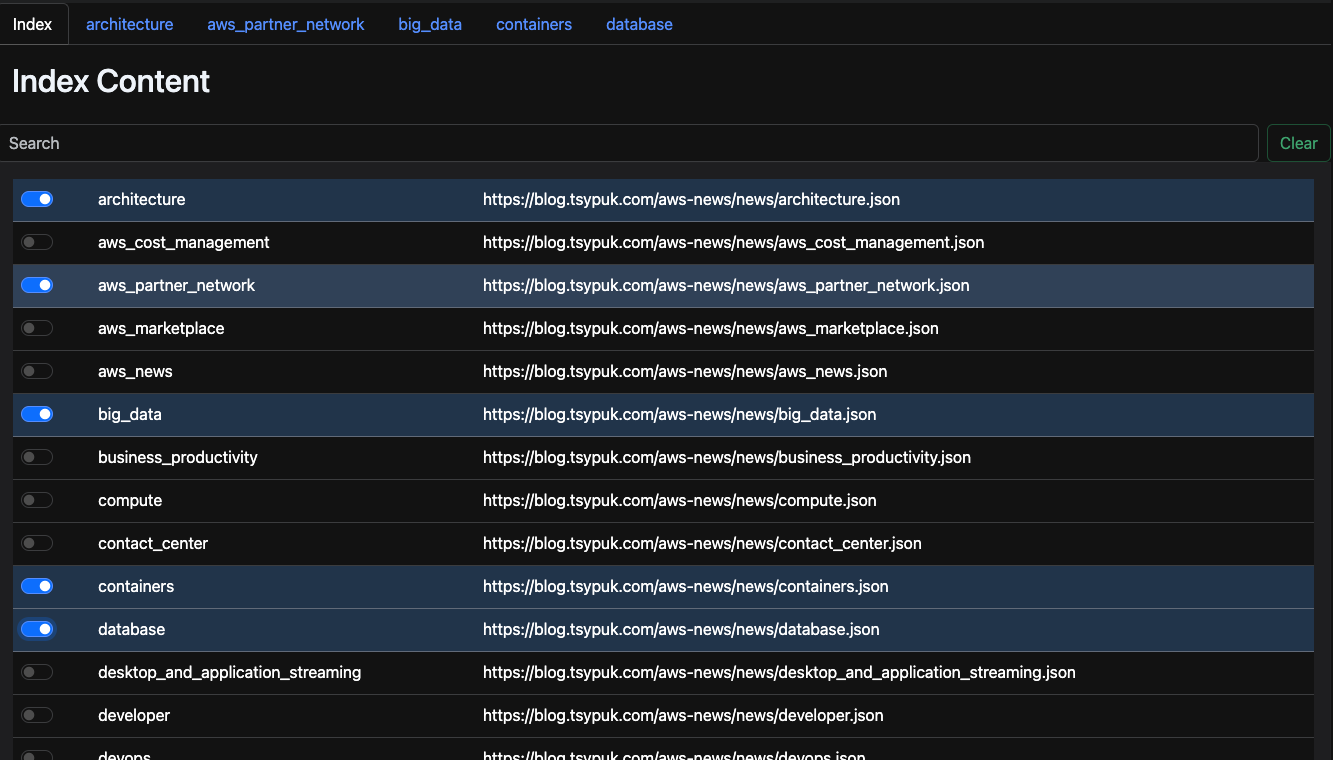This screenshot has height=760, width=1333.
Task: Select the aws_cost_management name cell
Action: click(184, 242)
